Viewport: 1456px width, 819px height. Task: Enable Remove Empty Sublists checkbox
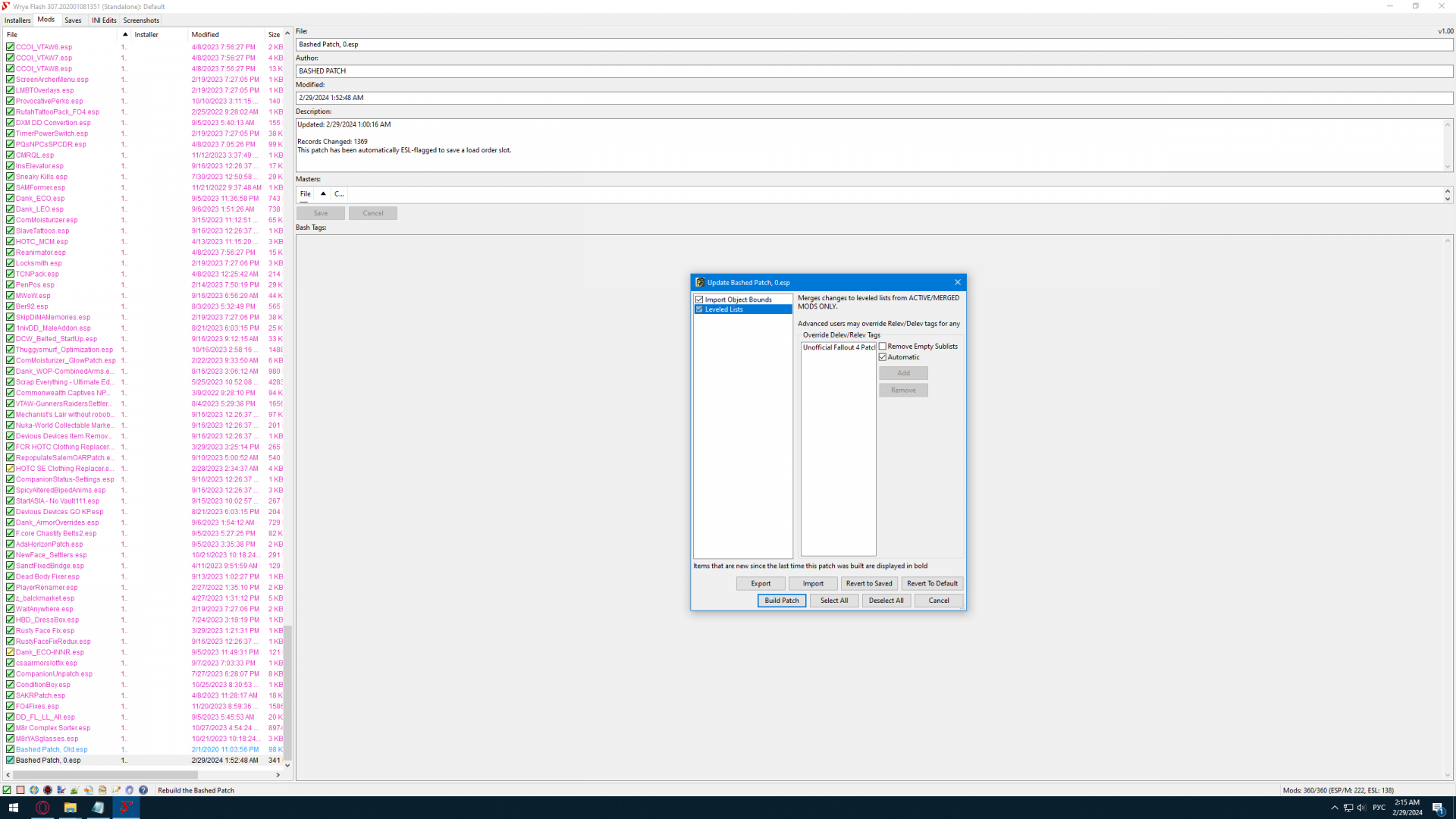[883, 347]
